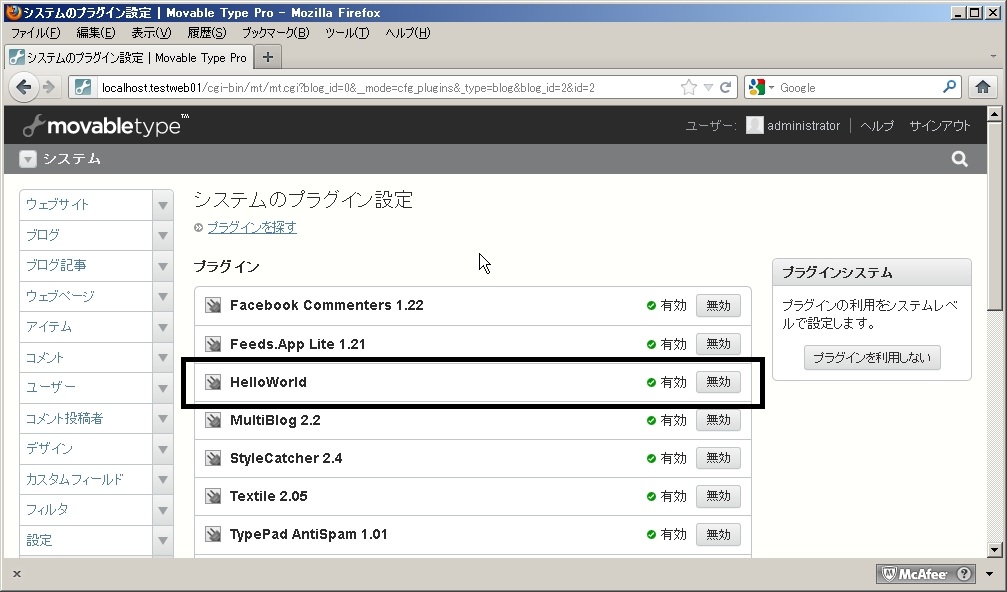Disable the Feeds.App Lite plugin
Image resolution: width=1007 pixels, height=592 pixels.
pos(718,344)
